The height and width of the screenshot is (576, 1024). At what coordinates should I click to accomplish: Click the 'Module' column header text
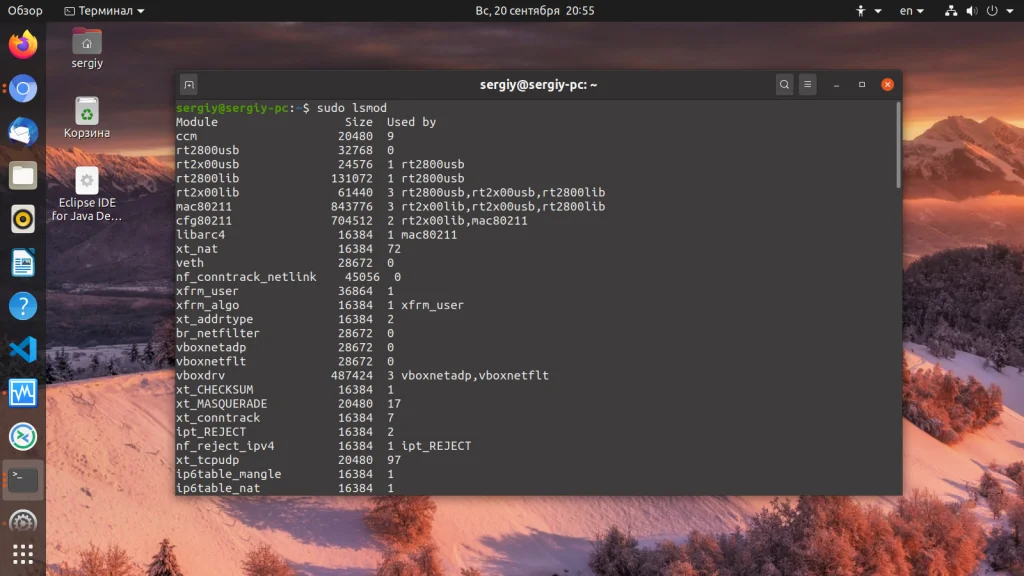click(x=197, y=122)
